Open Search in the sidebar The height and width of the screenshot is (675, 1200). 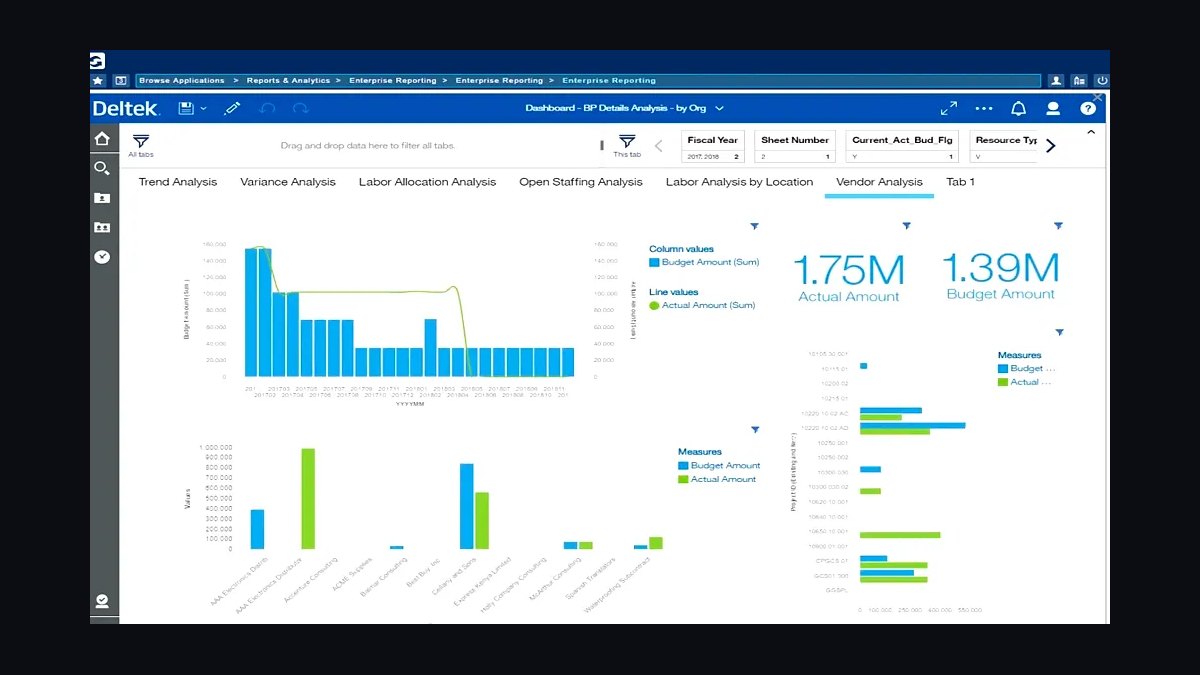point(102,168)
